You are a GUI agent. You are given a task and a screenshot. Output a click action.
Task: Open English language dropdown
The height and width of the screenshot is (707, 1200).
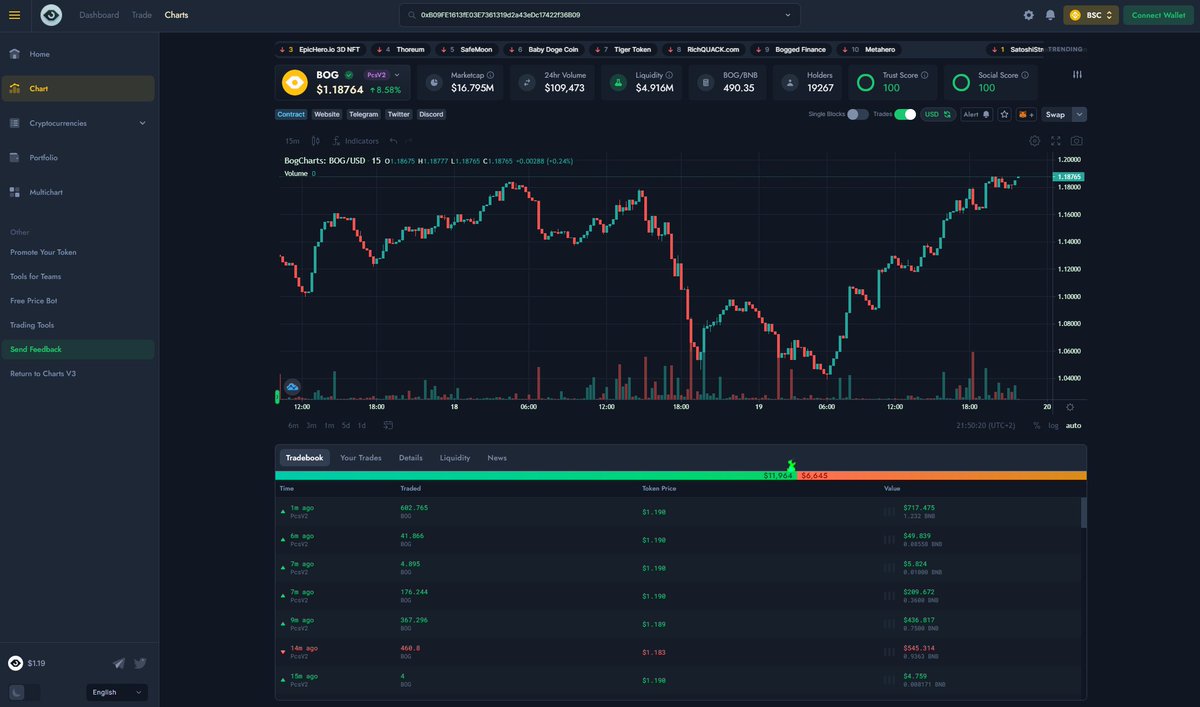point(117,692)
